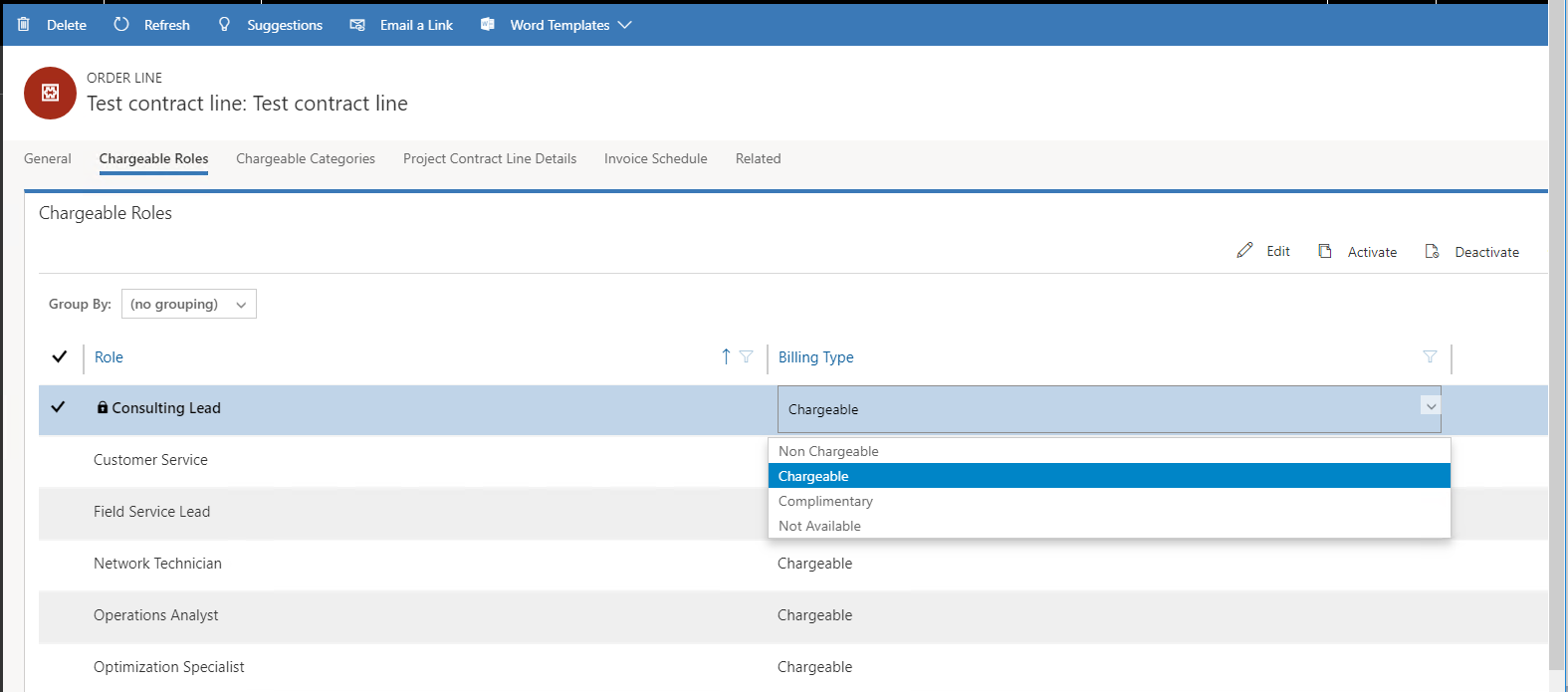This screenshot has height=692, width=1568.
Task: Click the Billing Type column header
Action: point(816,357)
